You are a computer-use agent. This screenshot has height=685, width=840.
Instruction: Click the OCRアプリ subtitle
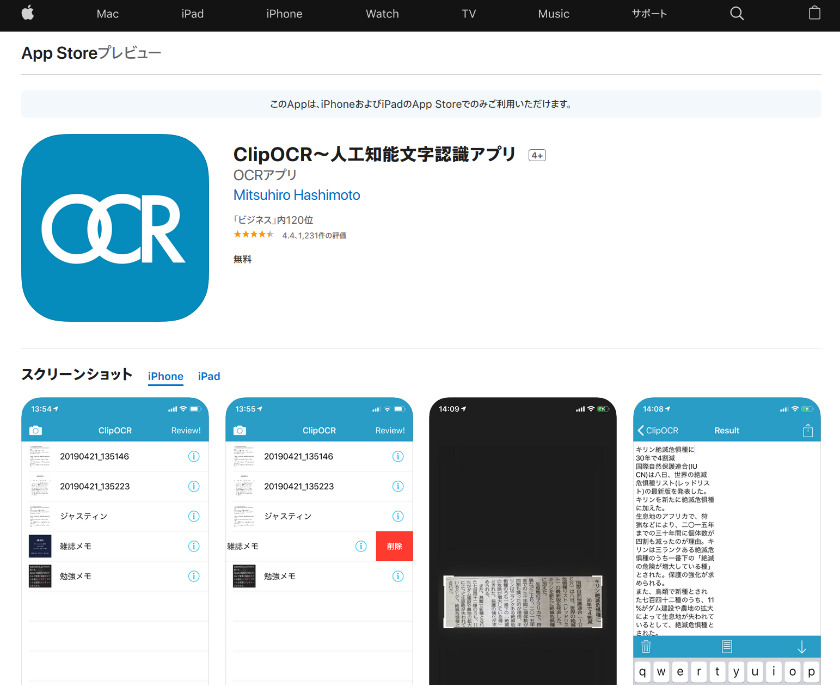coord(265,175)
